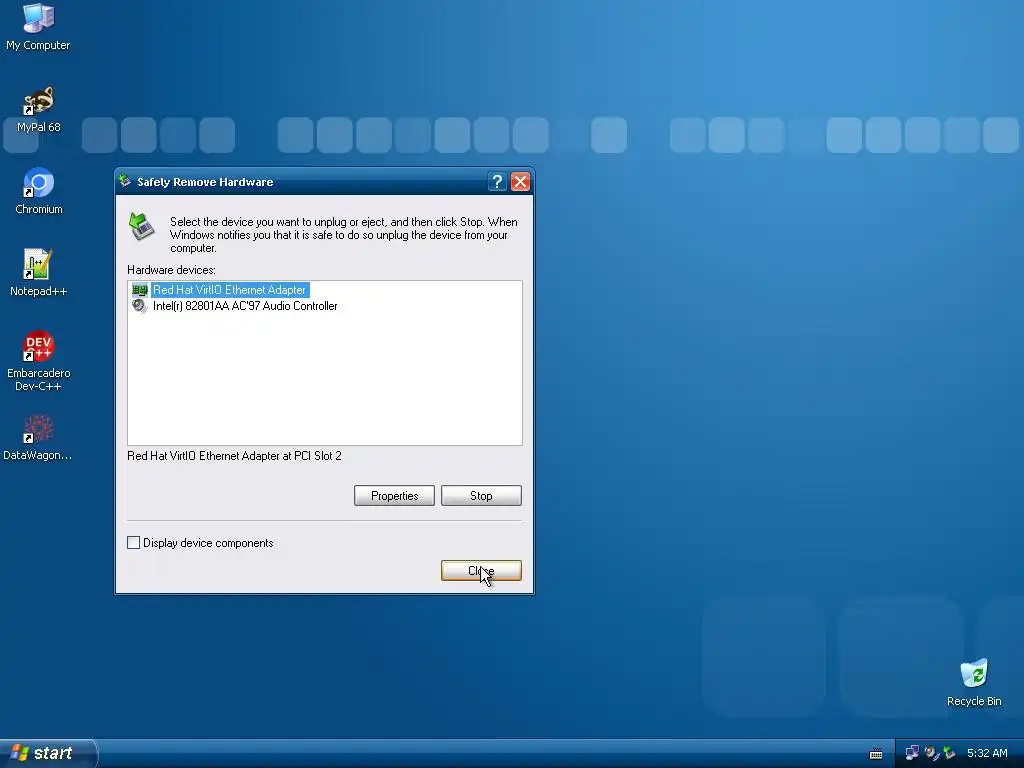The height and width of the screenshot is (768, 1024).
Task: Click the Safely Remove Hardware title bar icon
Action: 125,182
